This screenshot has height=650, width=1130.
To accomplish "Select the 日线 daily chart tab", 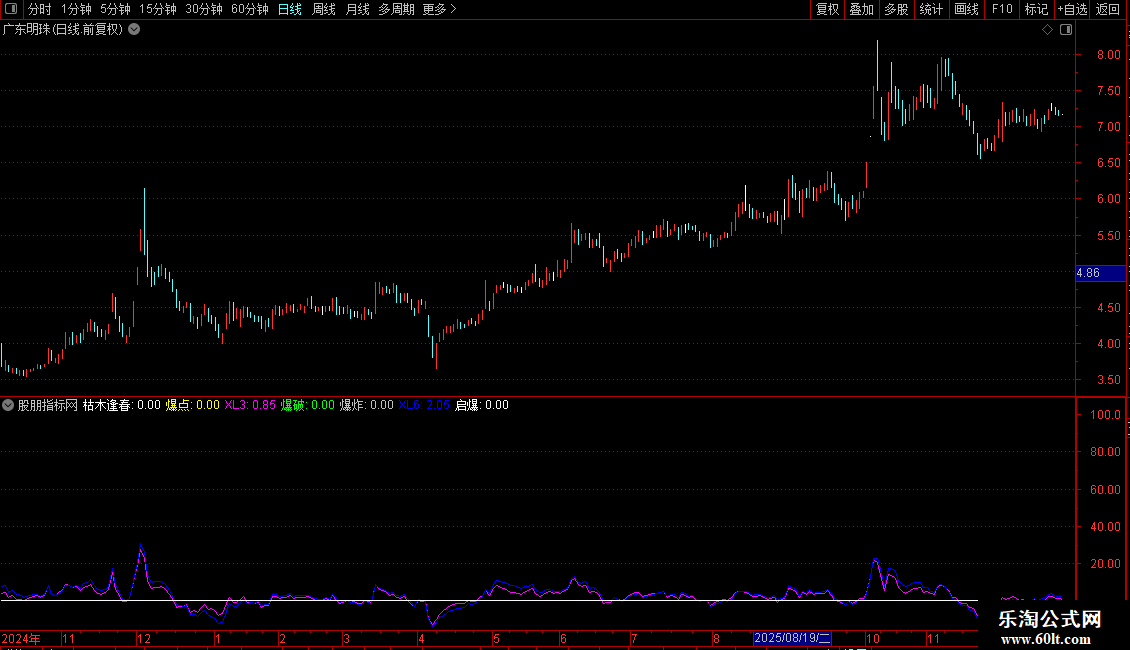I will [x=290, y=9].
